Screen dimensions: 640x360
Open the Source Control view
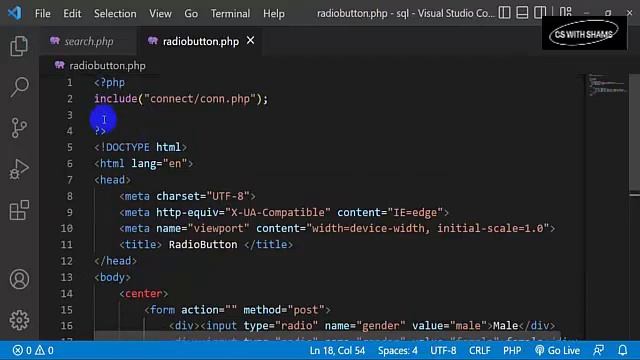coord(19,128)
